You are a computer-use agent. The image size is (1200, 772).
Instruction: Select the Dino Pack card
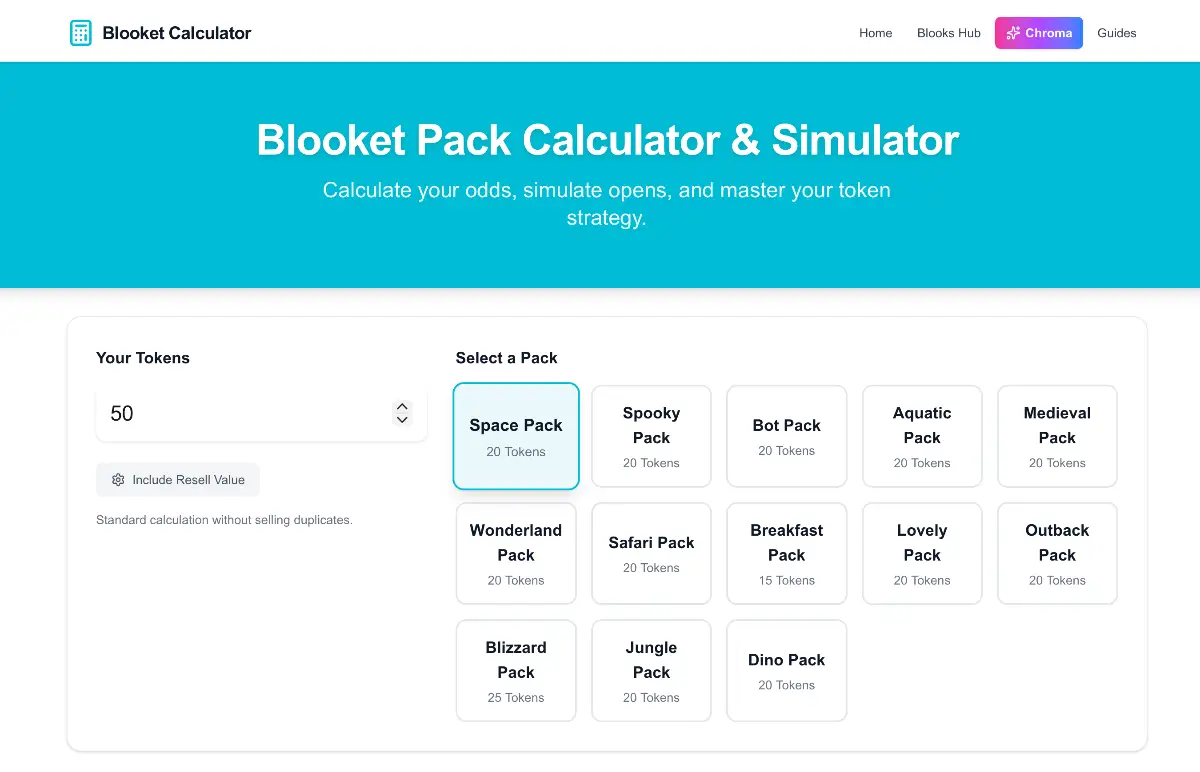point(787,670)
